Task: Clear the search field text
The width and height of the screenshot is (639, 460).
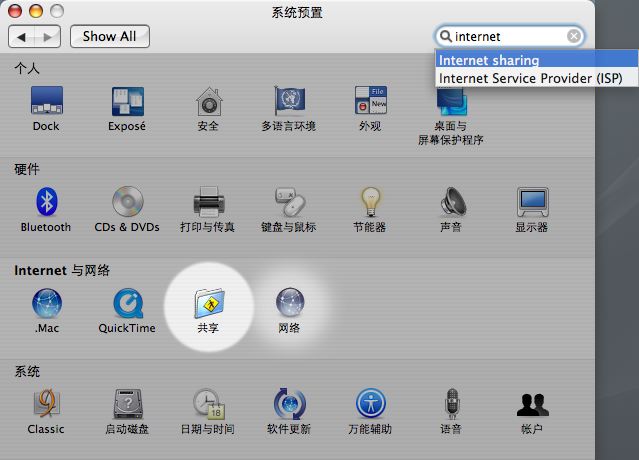Action: pos(574,36)
